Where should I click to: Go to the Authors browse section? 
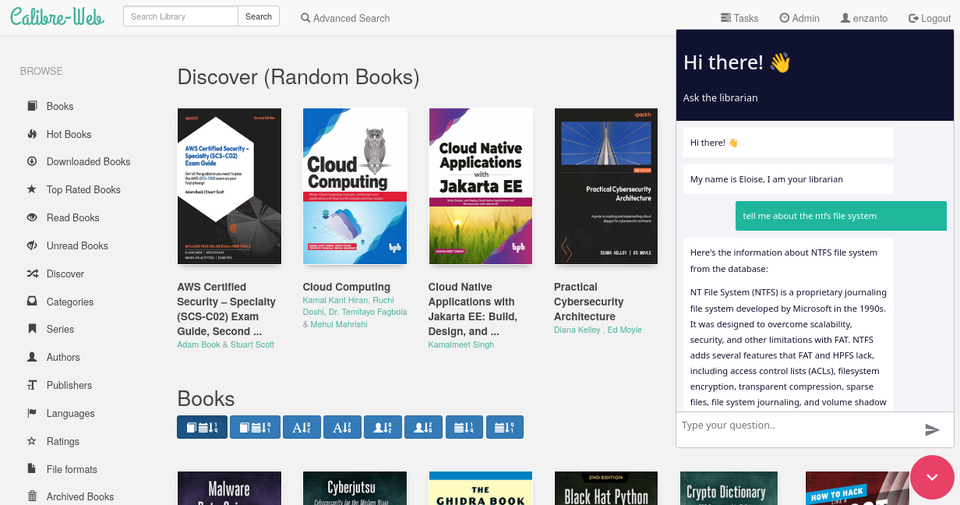coord(63,357)
